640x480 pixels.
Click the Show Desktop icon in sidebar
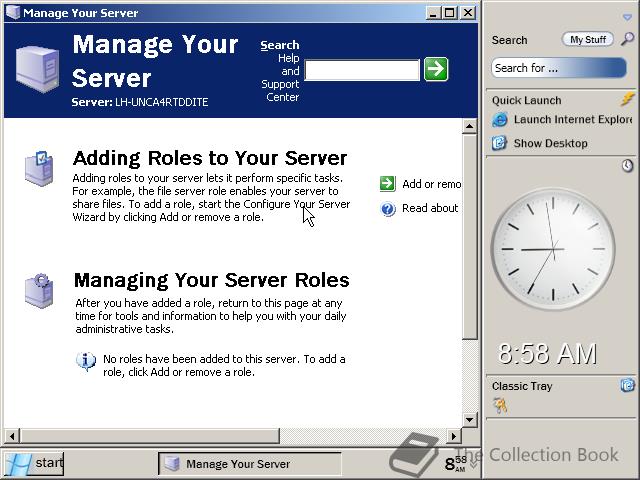pyautogui.click(x=499, y=143)
